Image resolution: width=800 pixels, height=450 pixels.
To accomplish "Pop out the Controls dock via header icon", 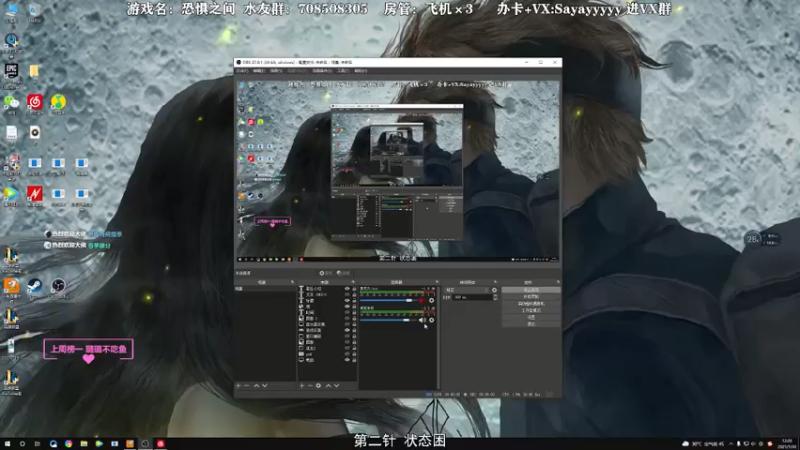I will (x=558, y=282).
